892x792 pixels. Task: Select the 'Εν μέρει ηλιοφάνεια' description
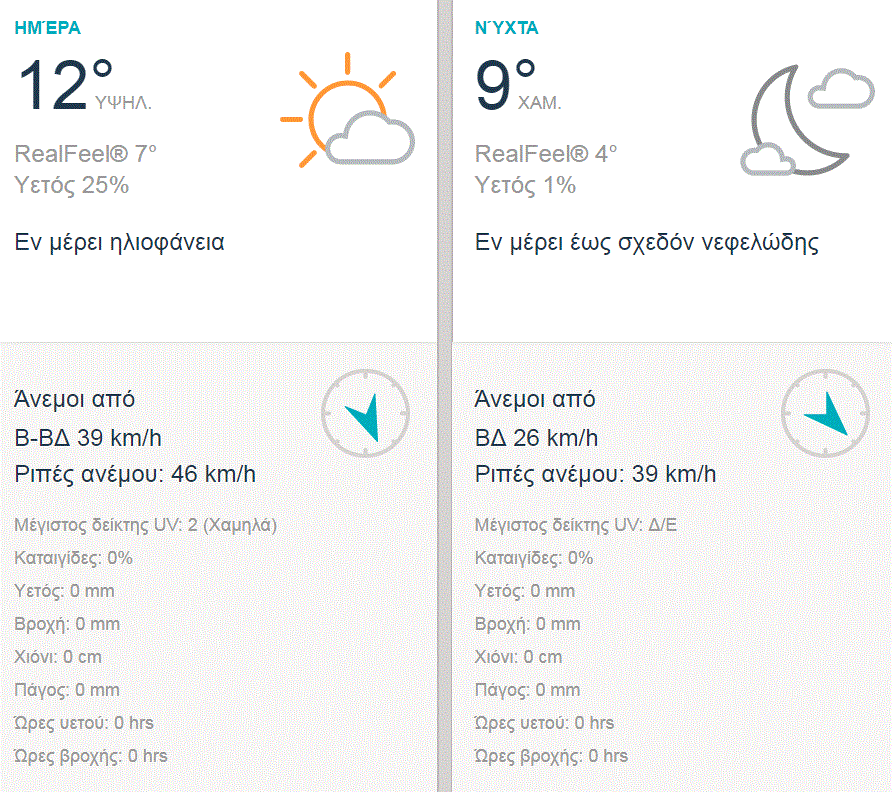(119, 242)
